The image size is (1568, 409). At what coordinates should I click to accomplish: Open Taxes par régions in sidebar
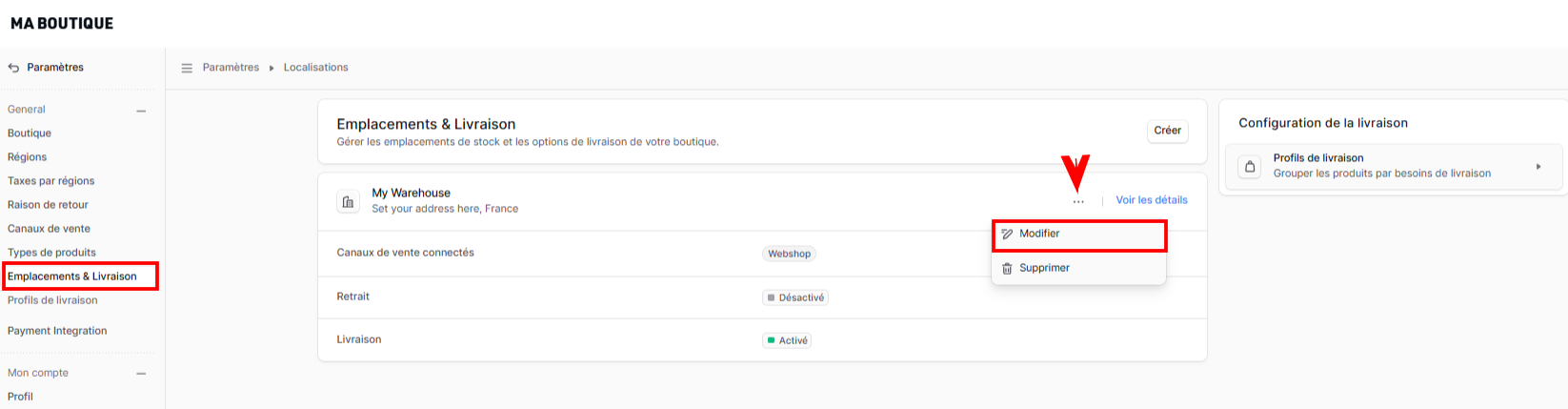tap(51, 181)
